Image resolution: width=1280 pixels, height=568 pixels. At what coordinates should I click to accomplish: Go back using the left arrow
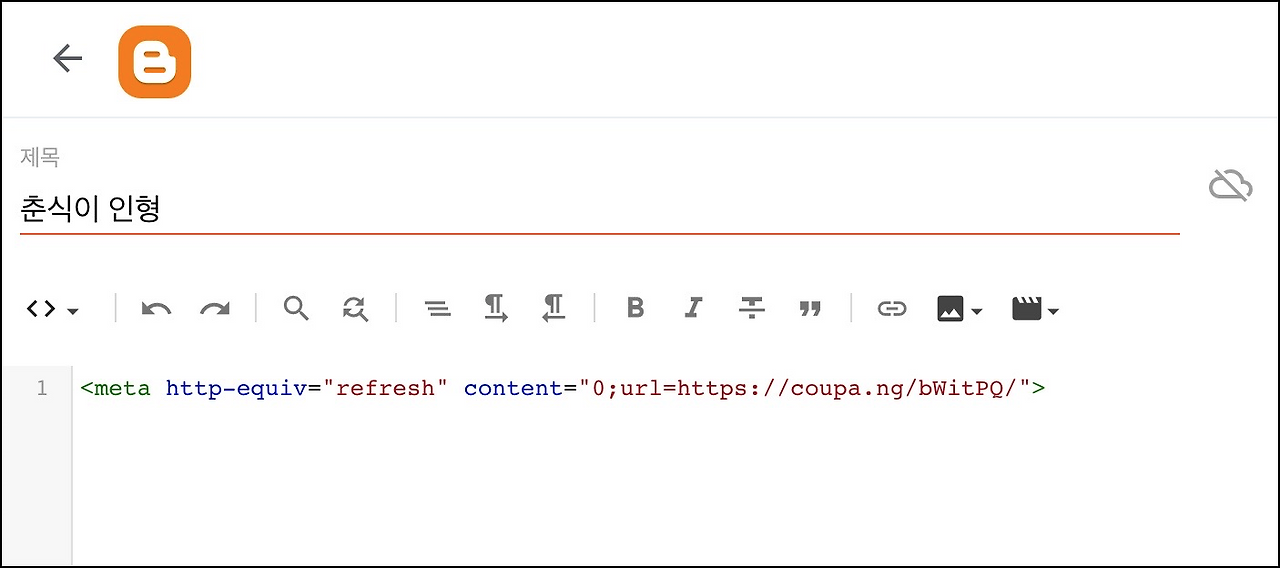pos(67,59)
